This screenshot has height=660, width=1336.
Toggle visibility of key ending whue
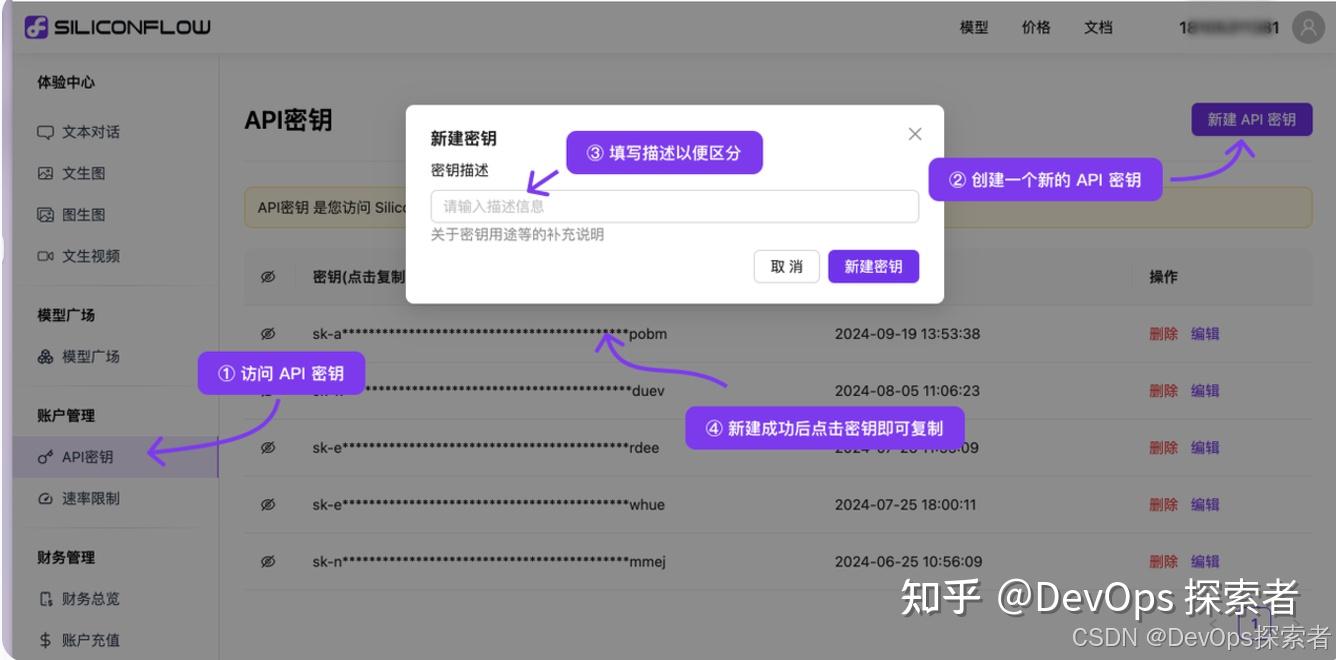tap(266, 504)
